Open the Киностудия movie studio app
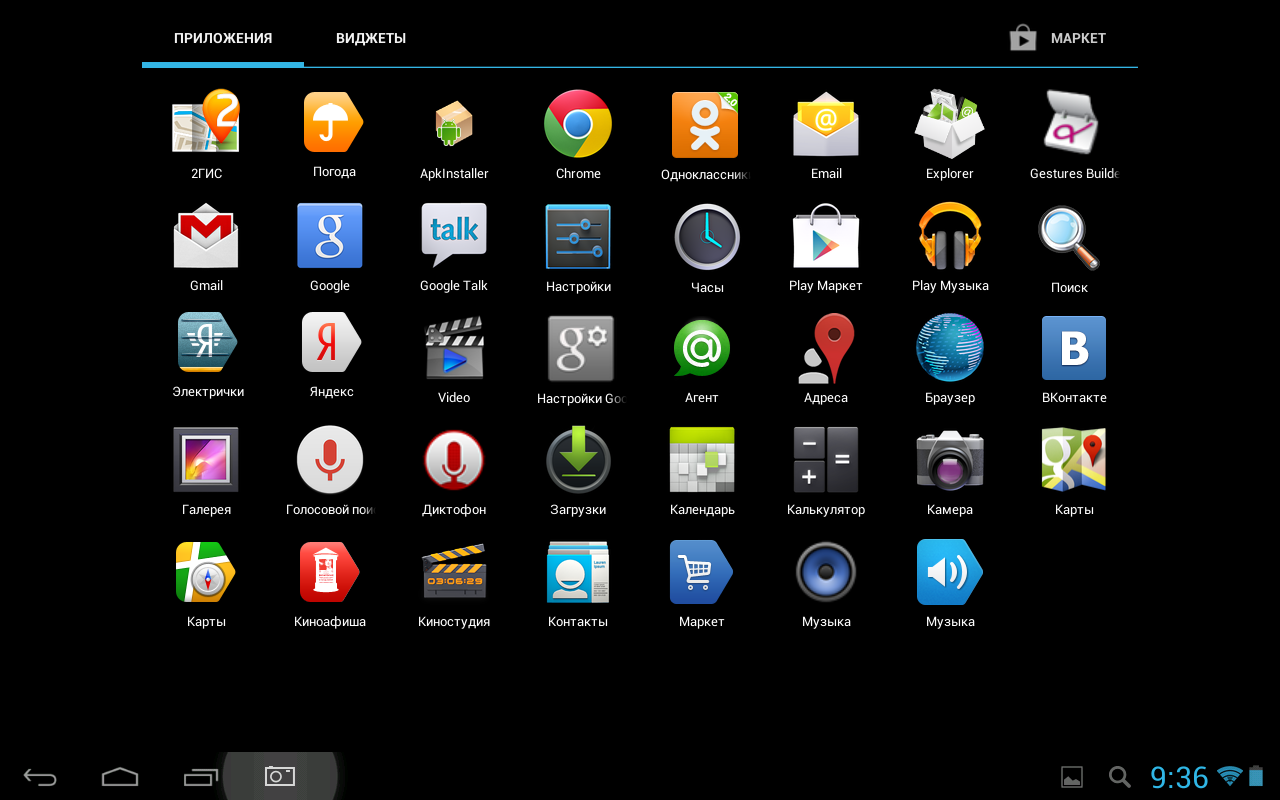Screen dimensions: 1280x800 point(454,572)
